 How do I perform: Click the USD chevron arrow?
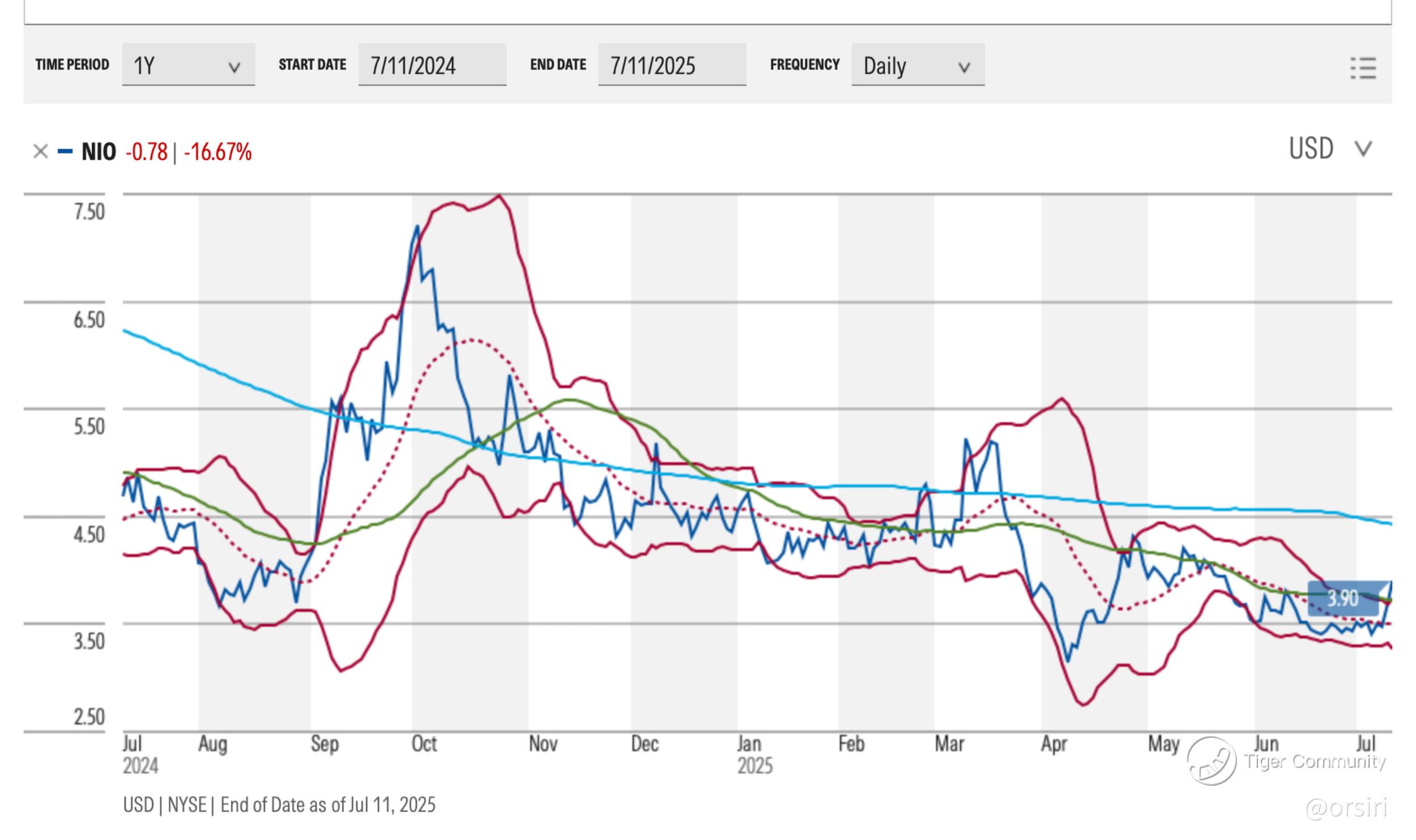click(1363, 150)
